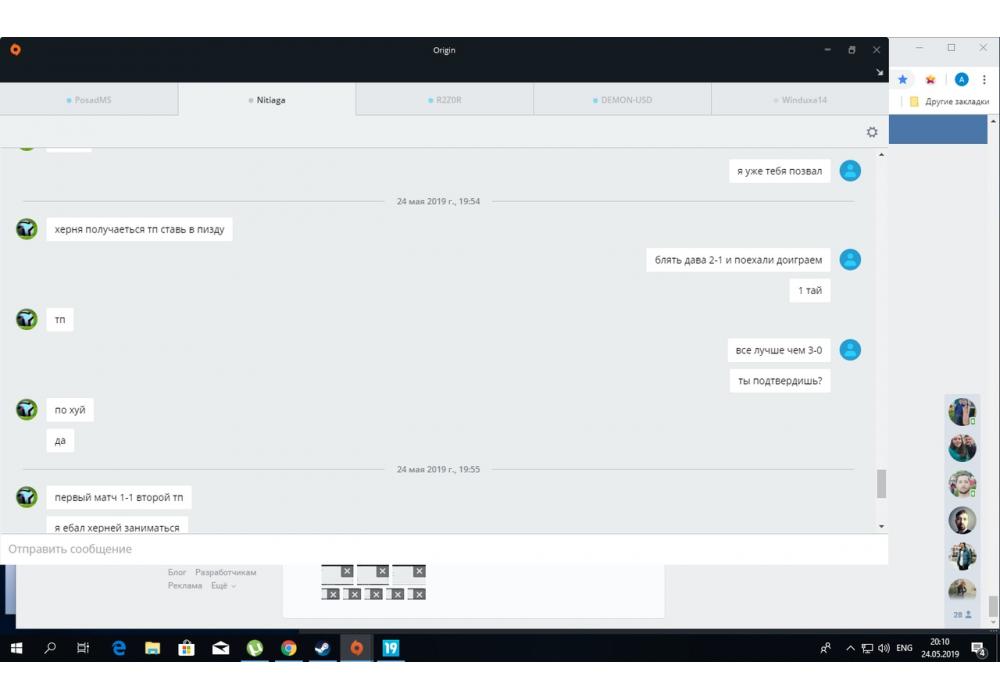Open 'Другие закладки' bookmarks folder
The height and width of the screenshot is (700, 1000).
(x=950, y=101)
